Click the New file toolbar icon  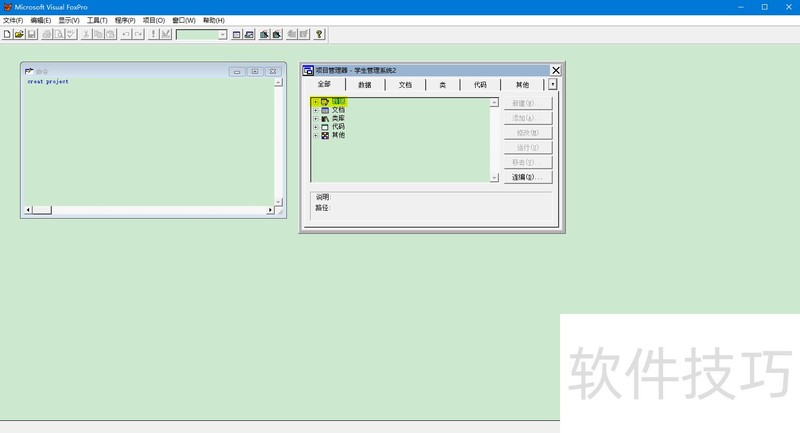(x=7, y=34)
